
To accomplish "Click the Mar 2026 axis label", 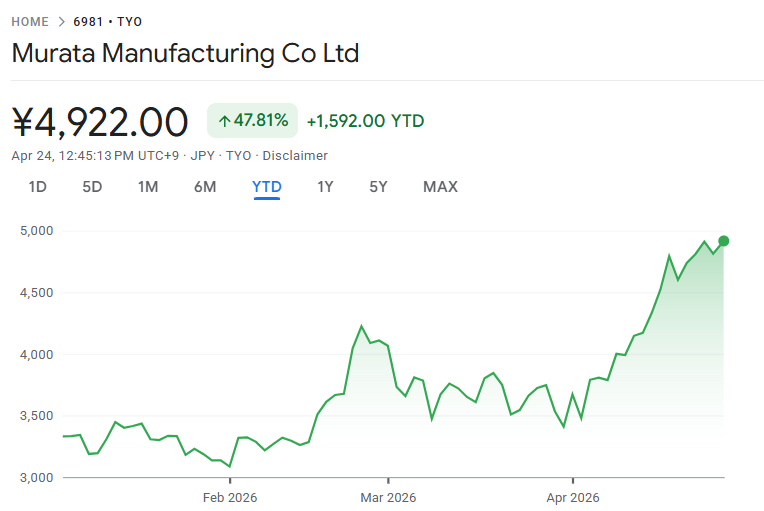I will click(x=388, y=497).
